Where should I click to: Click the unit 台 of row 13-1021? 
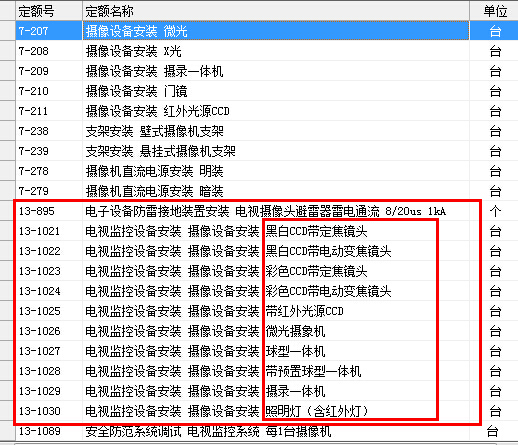click(x=495, y=231)
